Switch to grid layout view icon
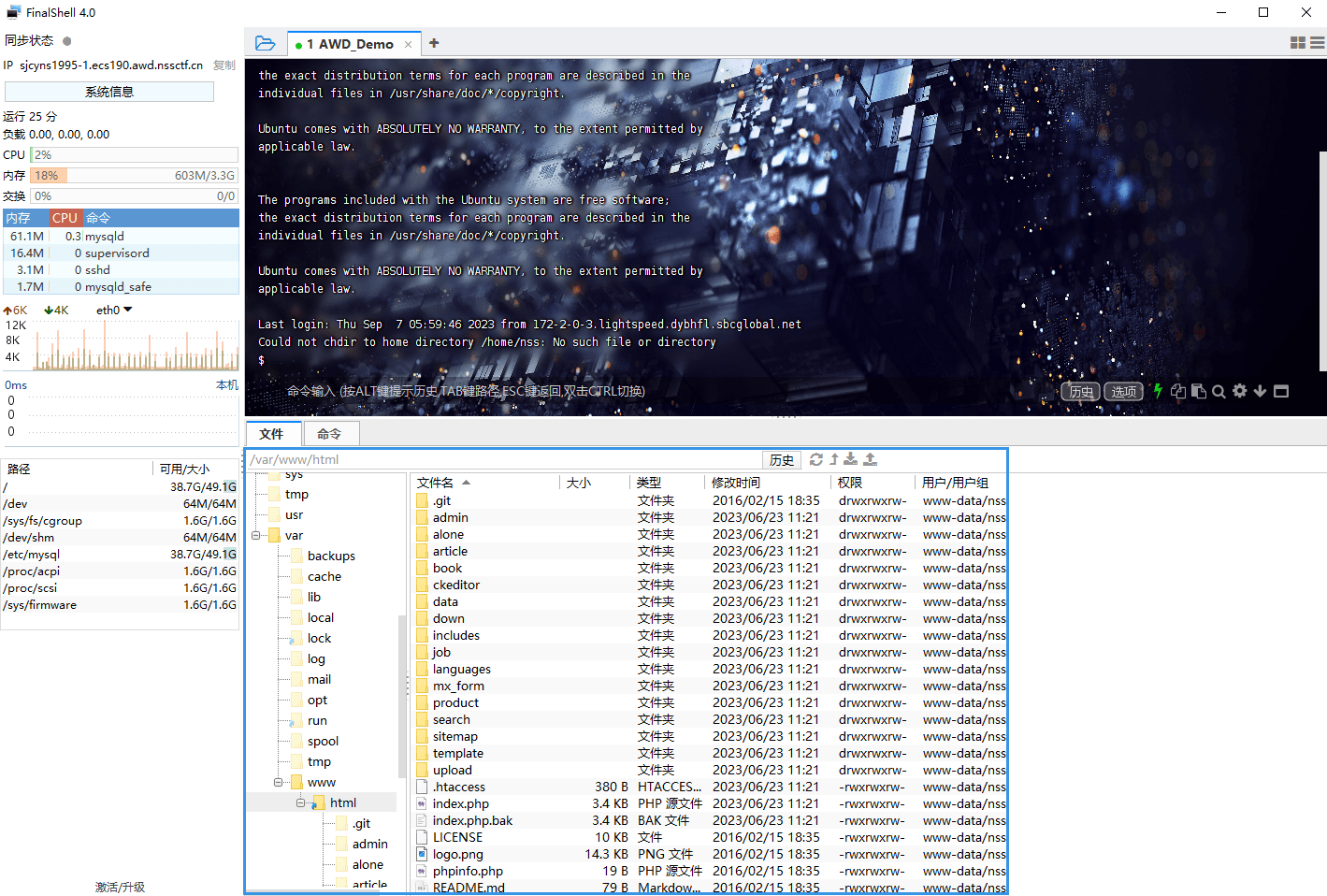Viewport: 1327px width, 896px height. pyautogui.click(x=1298, y=43)
